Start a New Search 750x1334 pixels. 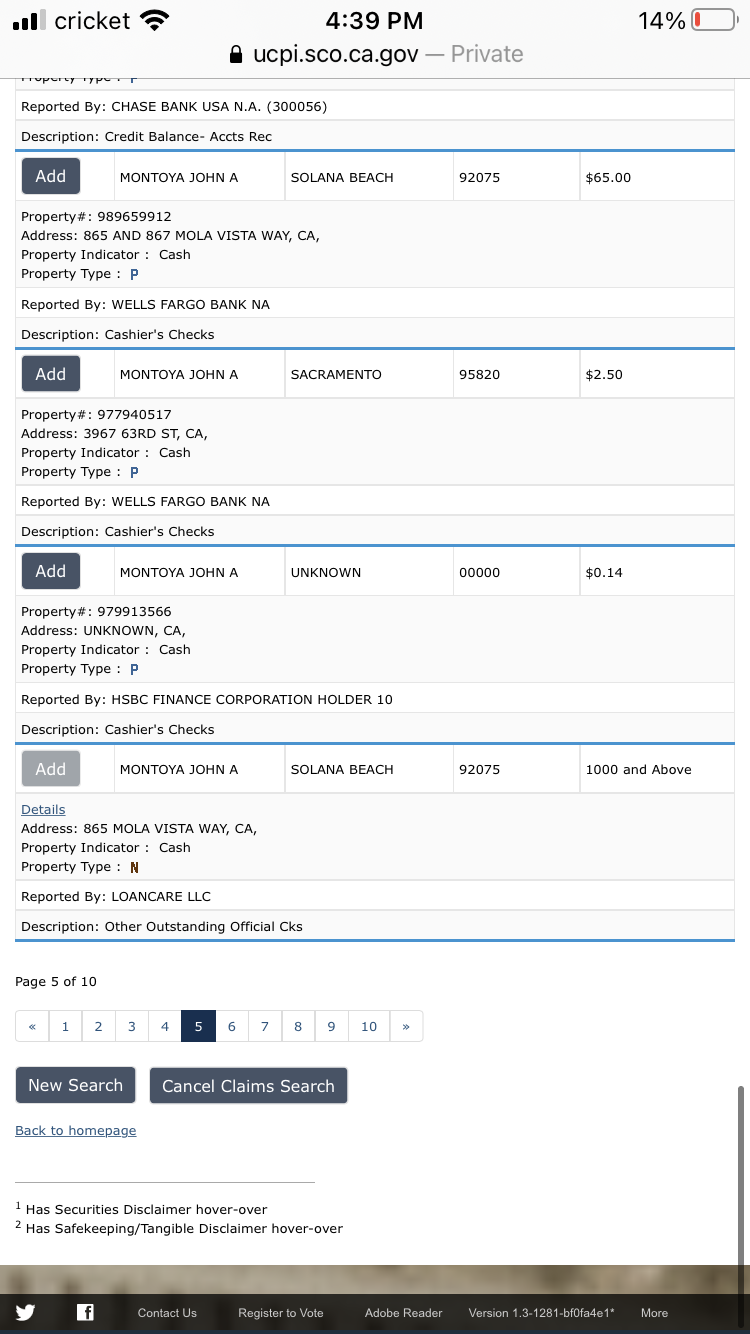coord(75,1085)
